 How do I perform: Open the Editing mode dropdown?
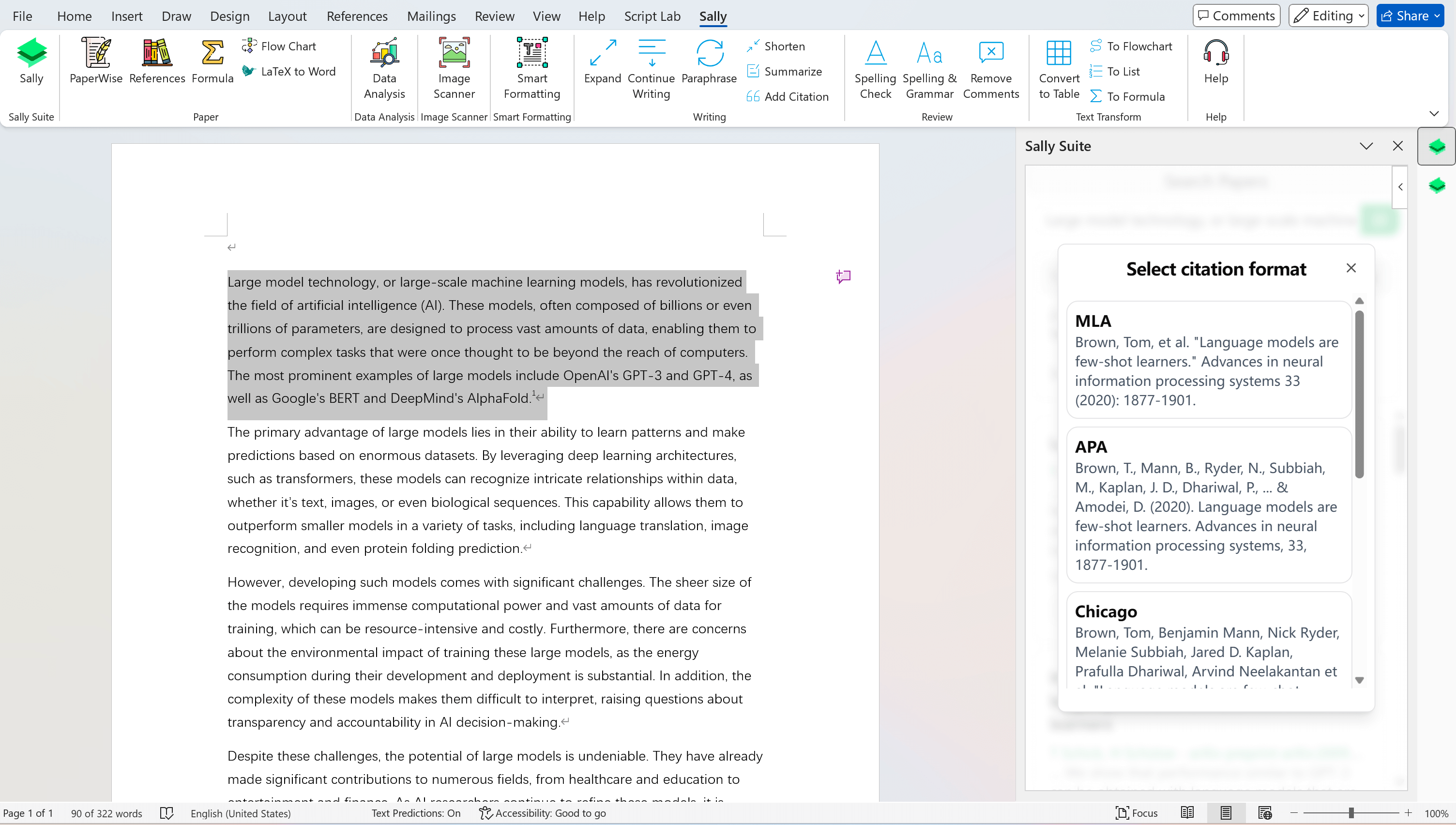1328,16
